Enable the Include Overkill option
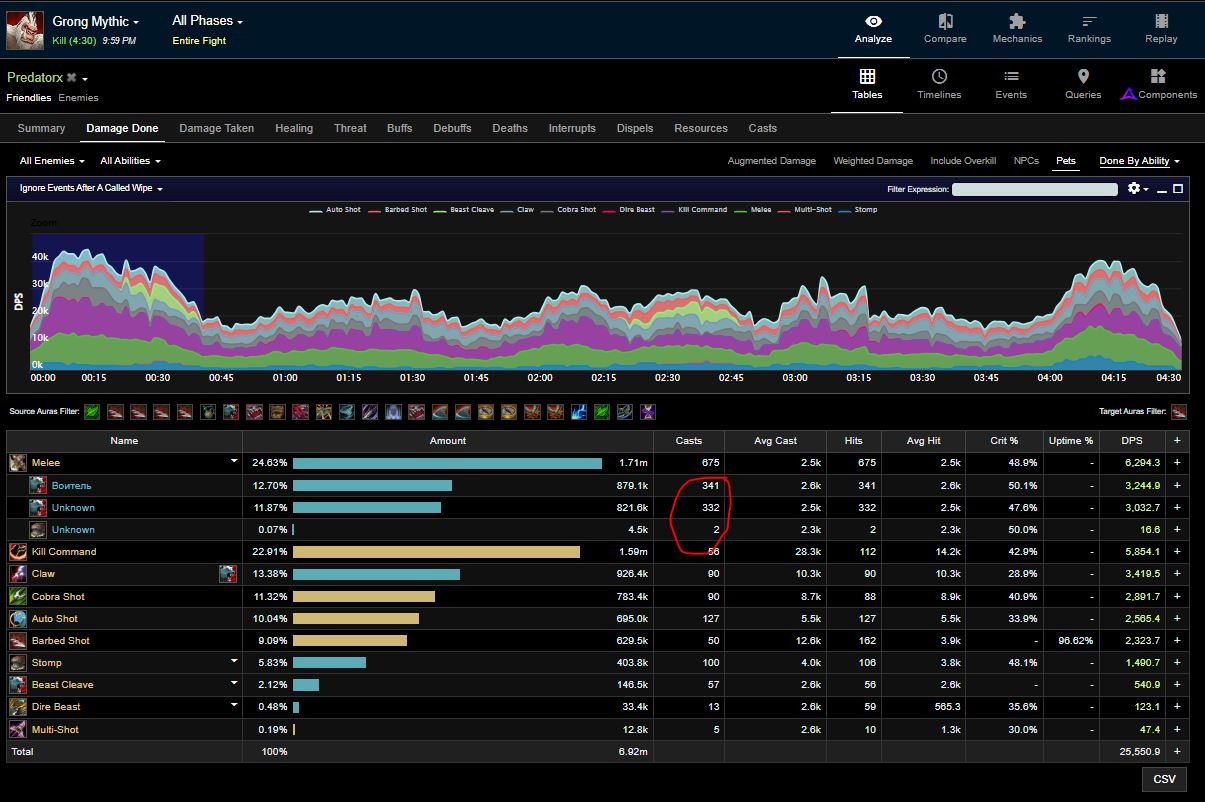 (x=962, y=161)
